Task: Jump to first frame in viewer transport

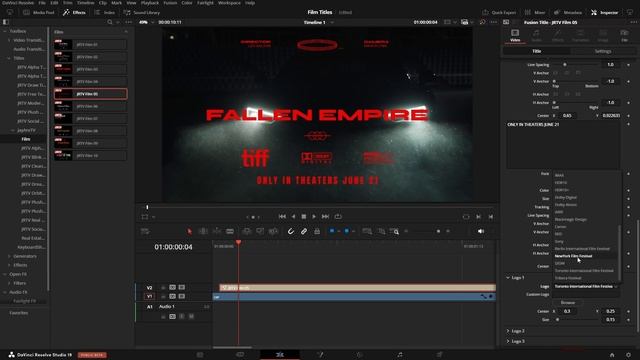Action: point(282,216)
